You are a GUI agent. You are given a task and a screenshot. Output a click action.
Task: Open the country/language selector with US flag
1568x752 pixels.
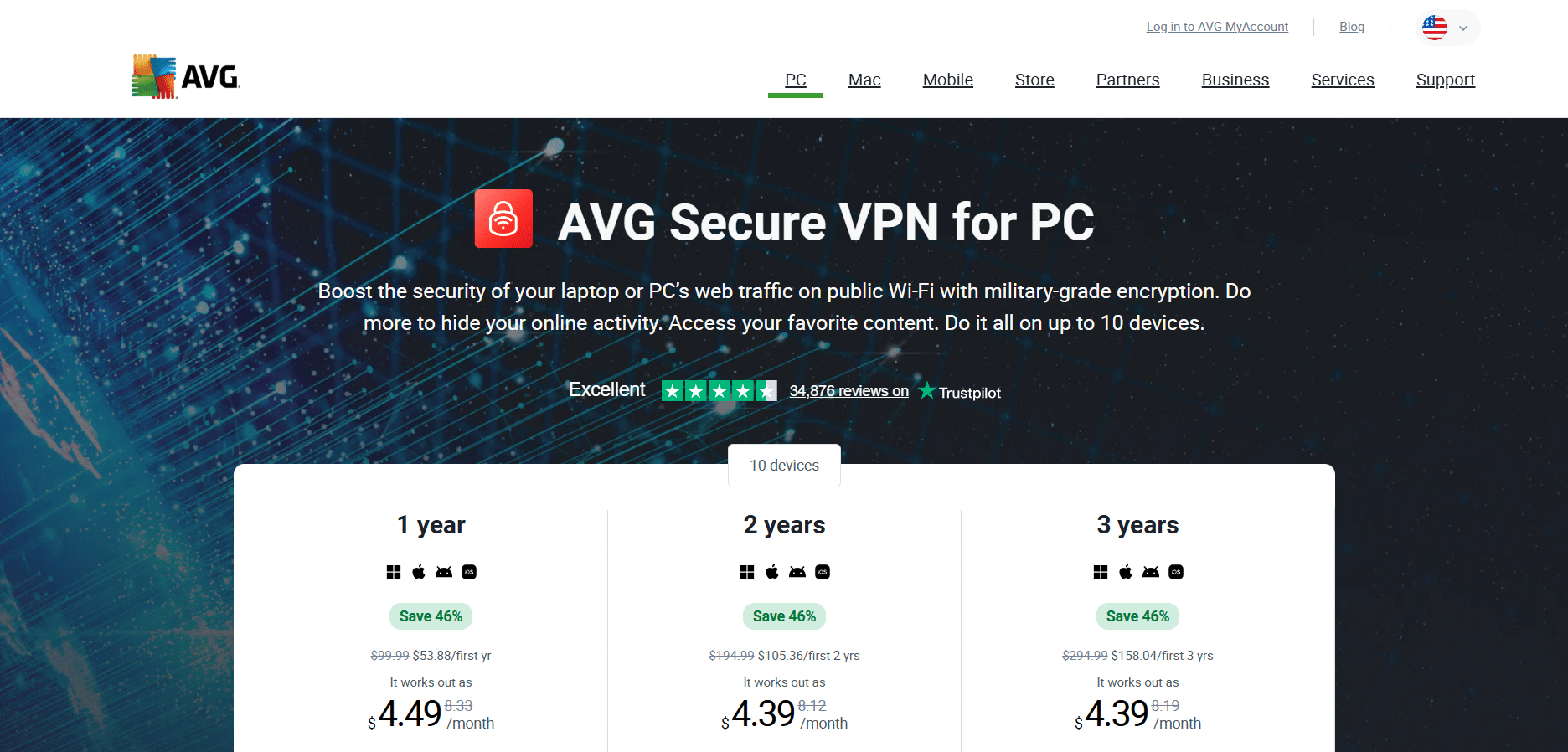point(1435,27)
